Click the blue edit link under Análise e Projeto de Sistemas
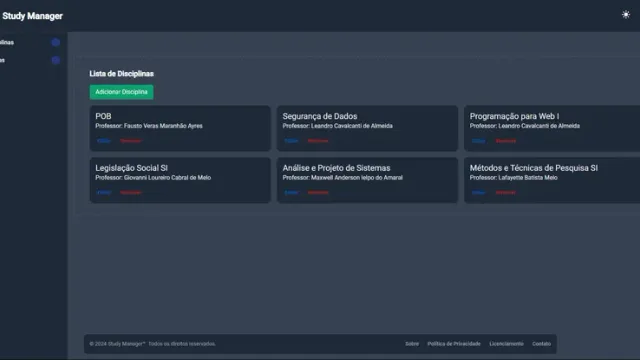The height and width of the screenshot is (360, 640). coord(291,192)
